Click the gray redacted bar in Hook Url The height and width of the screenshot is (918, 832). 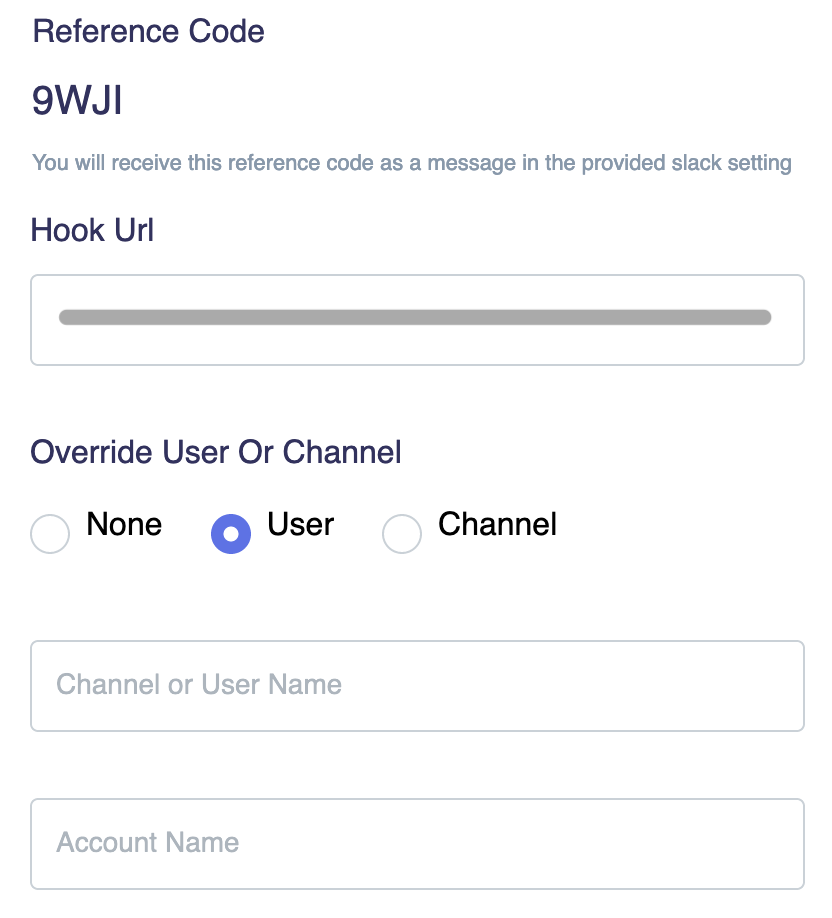tap(415, 317)
